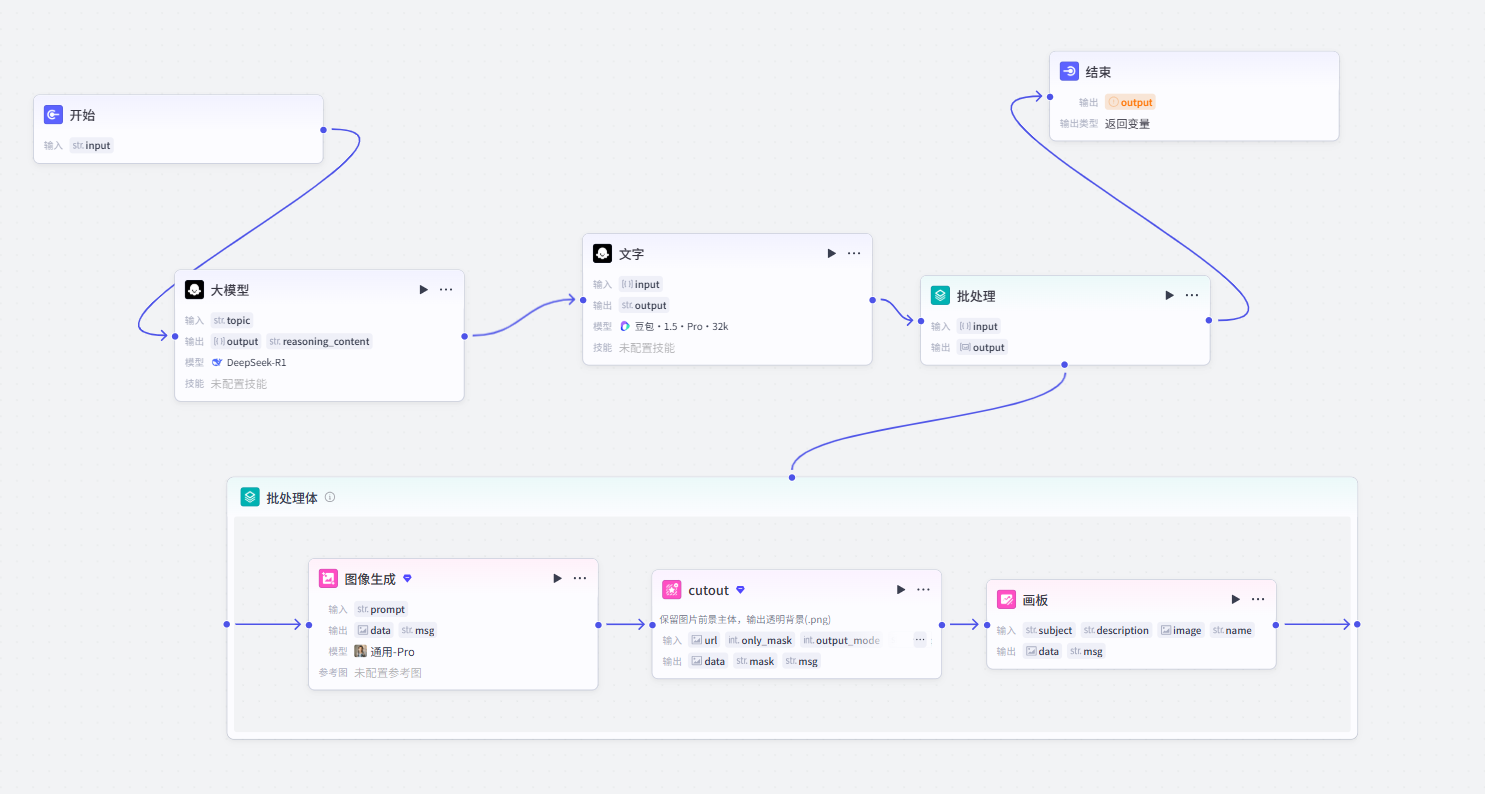Open the cutout node ellipsis menu
Viewport: 1485px width, 794px height.
pos(923,590)
